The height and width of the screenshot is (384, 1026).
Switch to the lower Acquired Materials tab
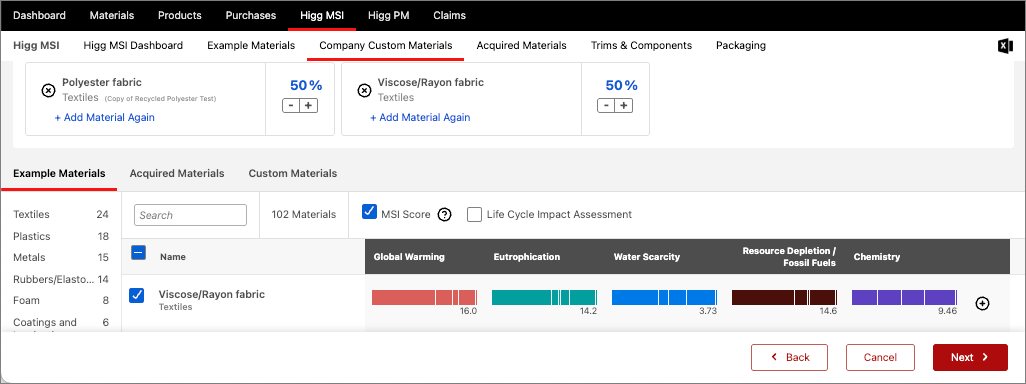coord(177,174)
